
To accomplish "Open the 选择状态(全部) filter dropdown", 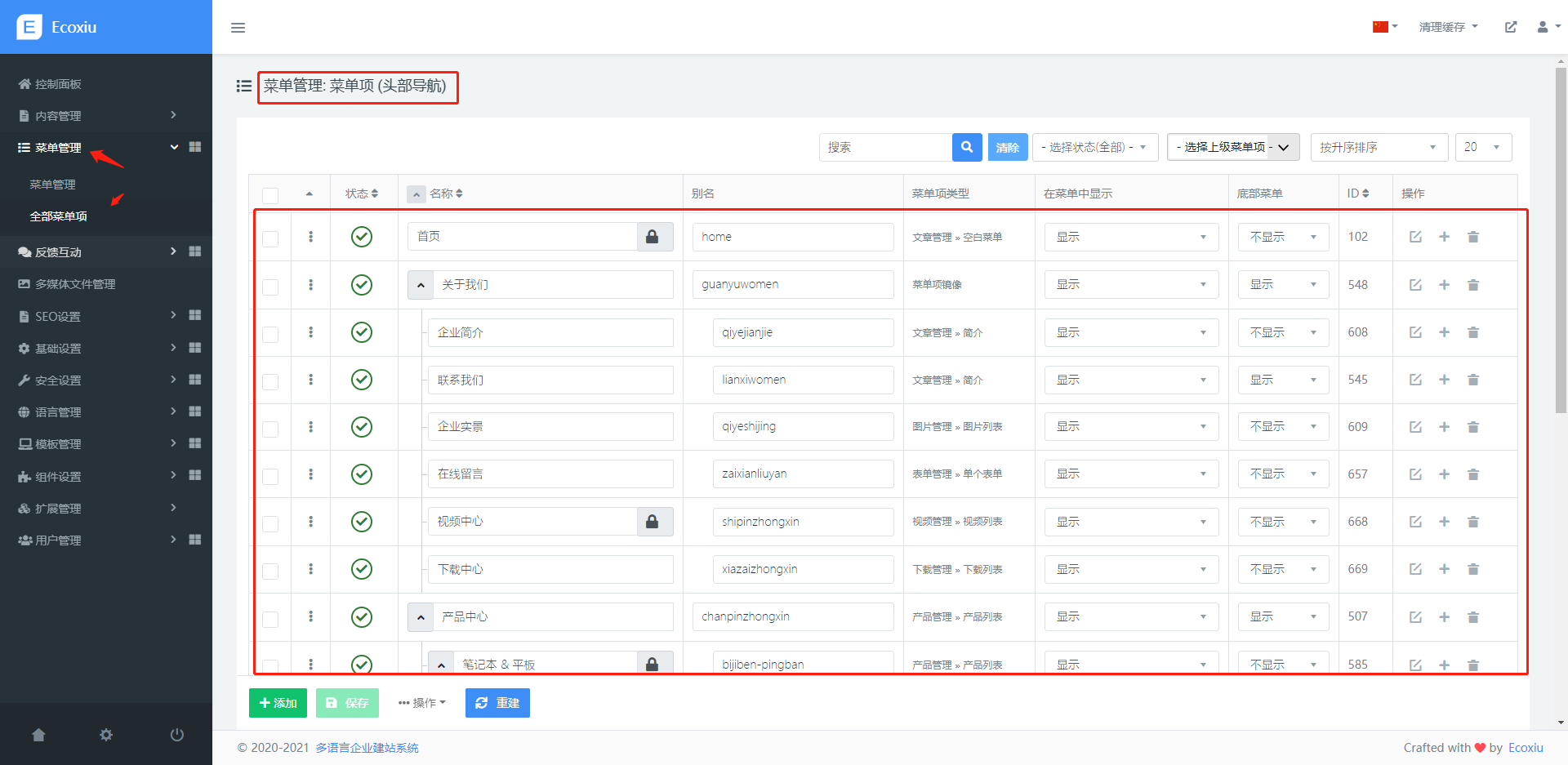I will click(x=1094, y=148).
